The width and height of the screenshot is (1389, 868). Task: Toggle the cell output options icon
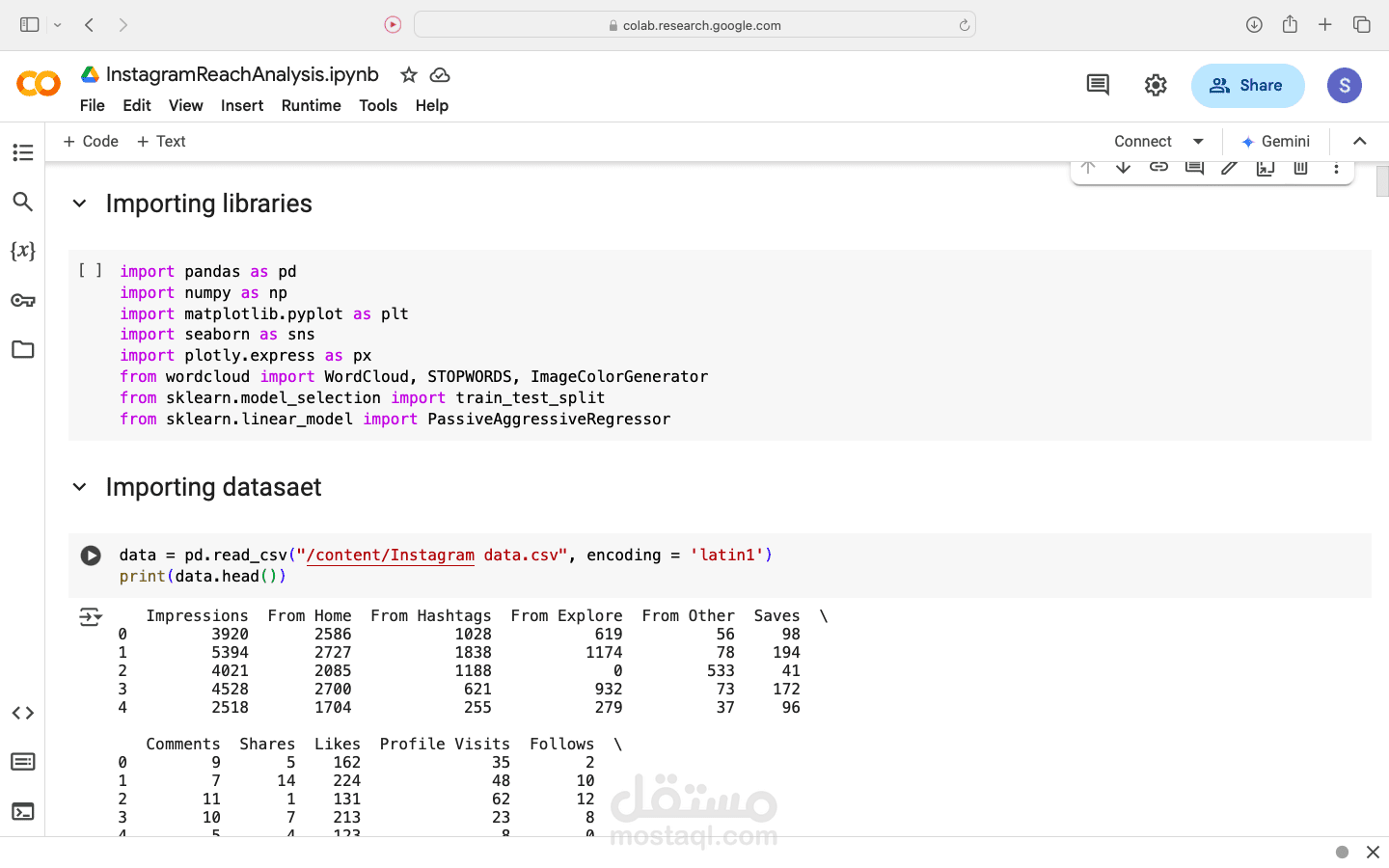[90, 616]
